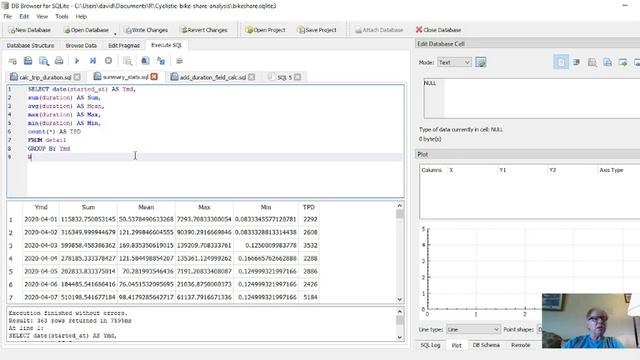Switch to Database Structure tab
The width and height of the screenshot is (640, 360).
[x=30, y=45]
